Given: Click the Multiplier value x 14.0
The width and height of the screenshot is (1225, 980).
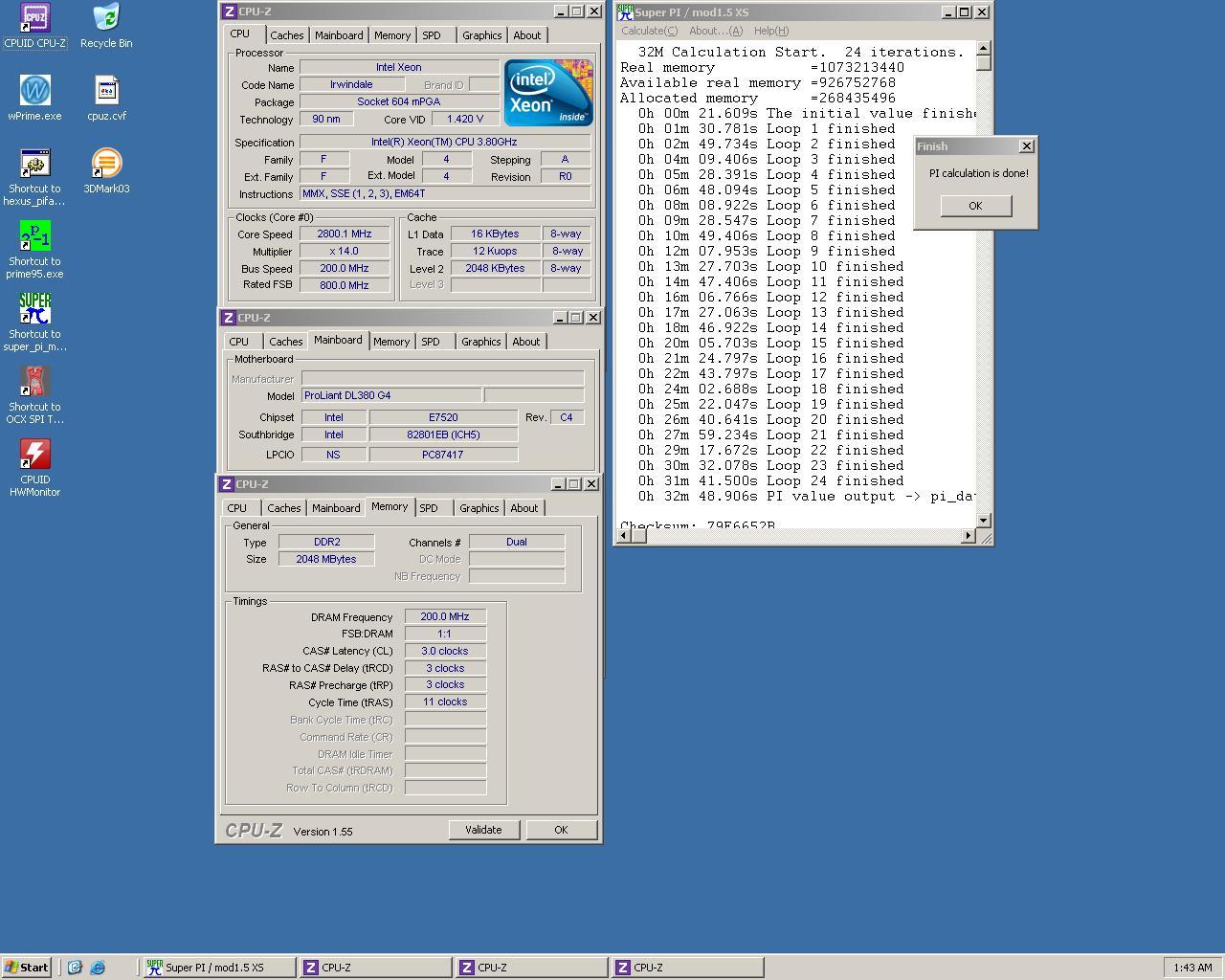Looking at the screenshot, I should pyautogui.click(x=345, y=251).
